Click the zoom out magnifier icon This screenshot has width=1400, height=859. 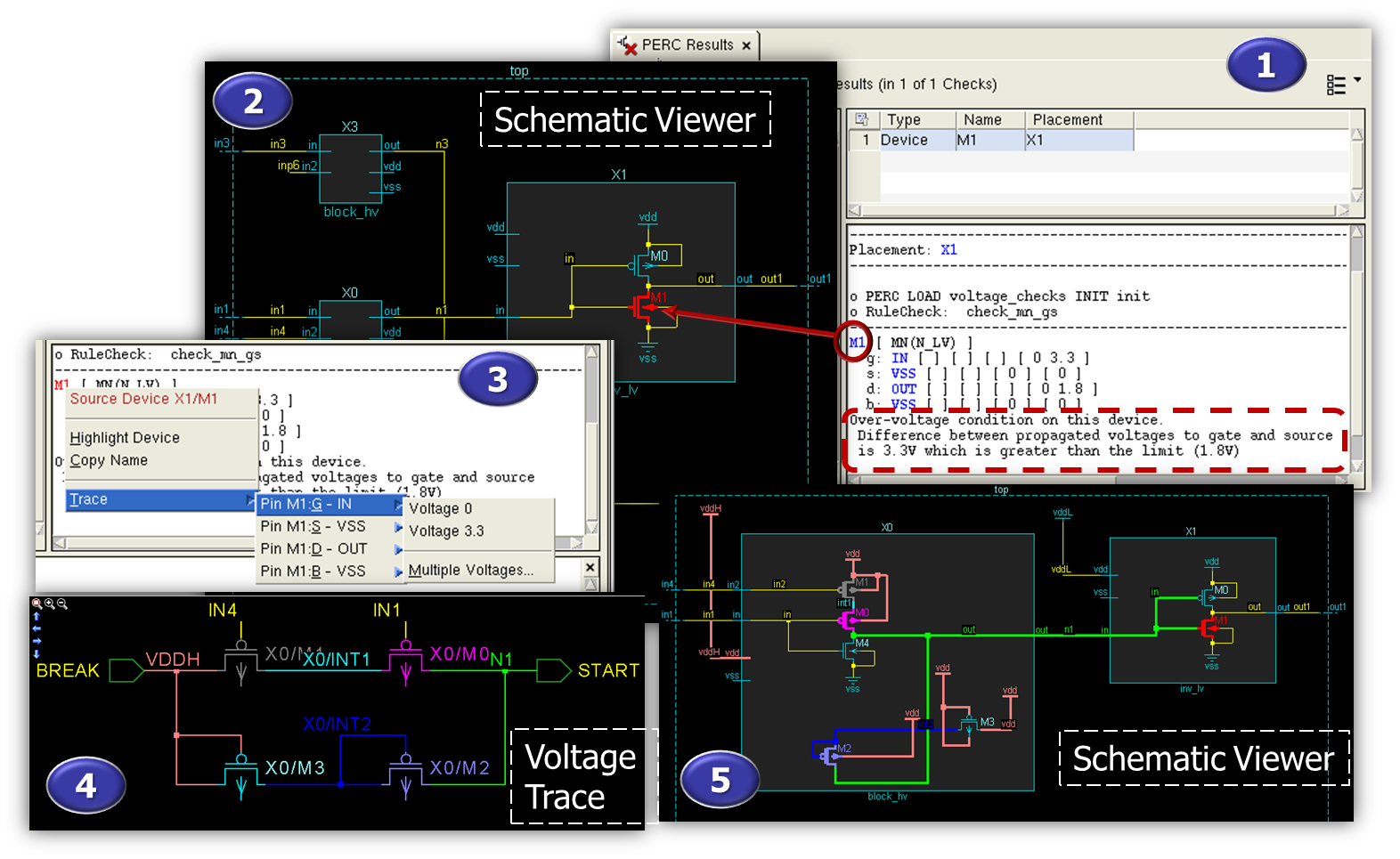coord(61,604)
